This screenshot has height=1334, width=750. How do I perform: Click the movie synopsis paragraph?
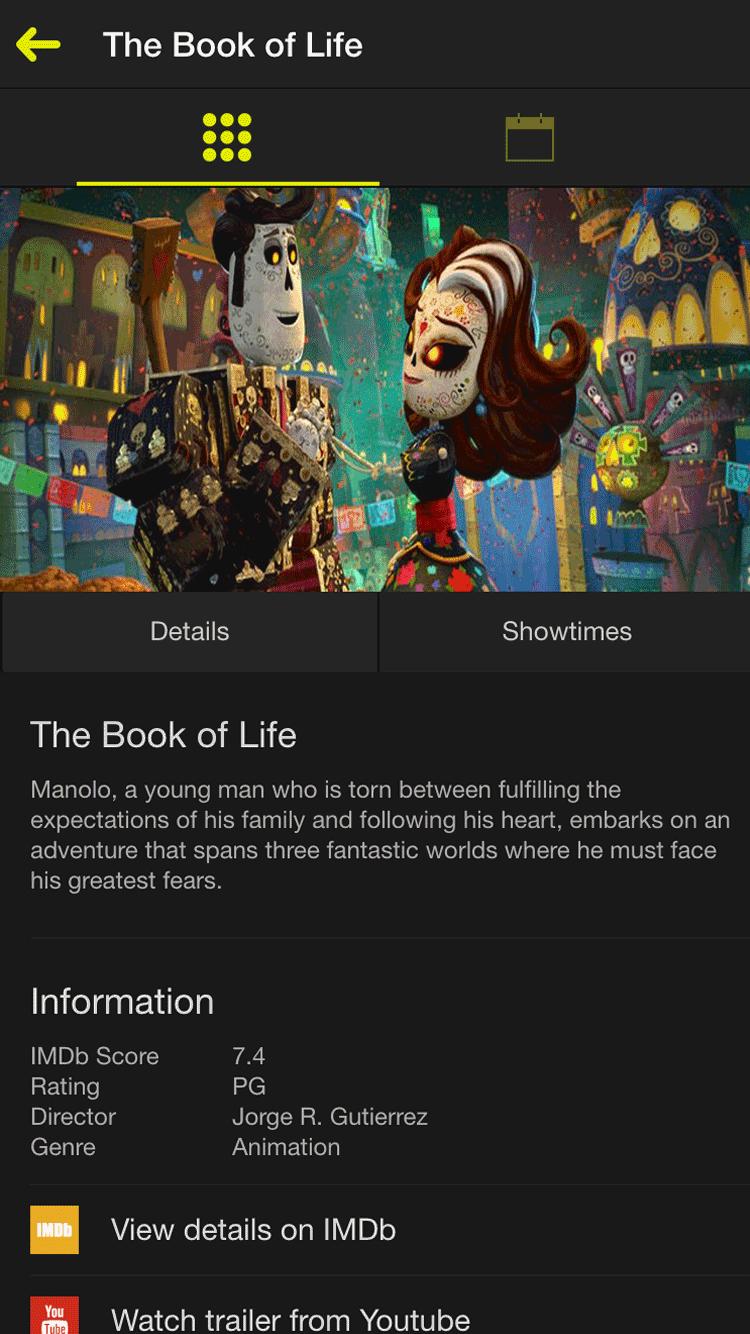click(x=373, y=835)
